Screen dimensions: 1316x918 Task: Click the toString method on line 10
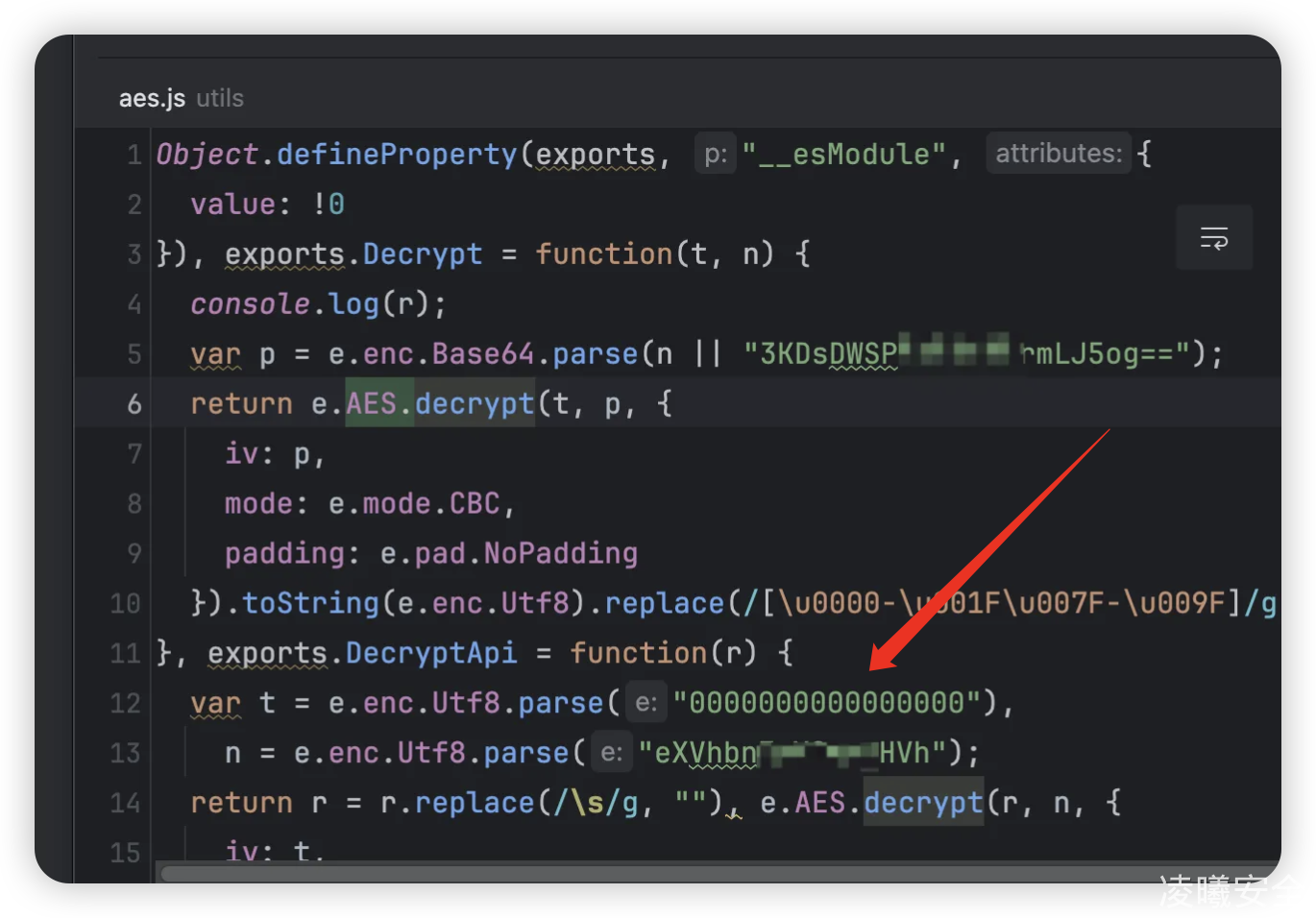pyautogui.click(x=310, y=603)
